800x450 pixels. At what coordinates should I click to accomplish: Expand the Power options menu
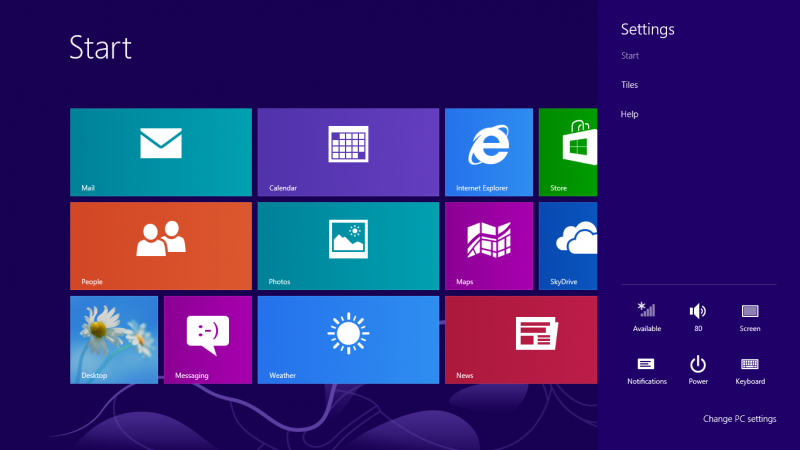[698, 369]
